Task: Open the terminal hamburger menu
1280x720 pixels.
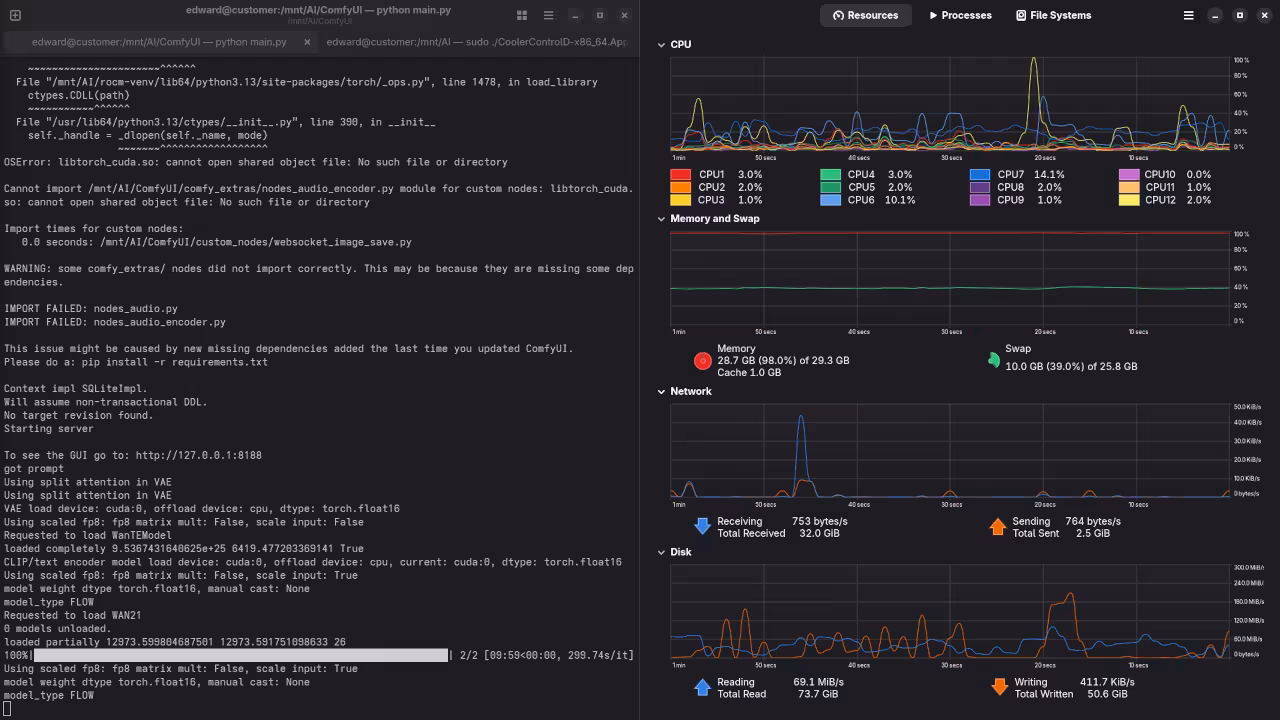Action: tap(548, 15)
